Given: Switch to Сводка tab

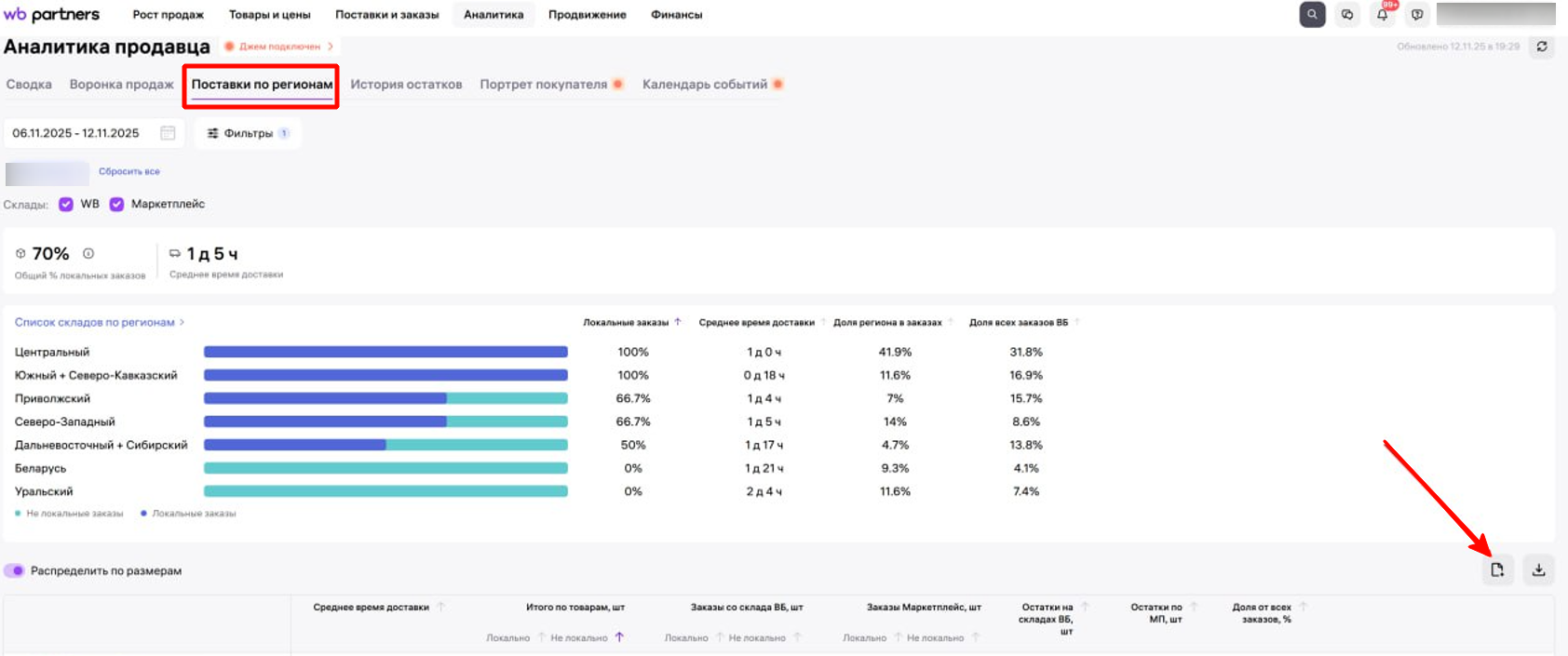Looking at the screenshot, I should point(29,84).
